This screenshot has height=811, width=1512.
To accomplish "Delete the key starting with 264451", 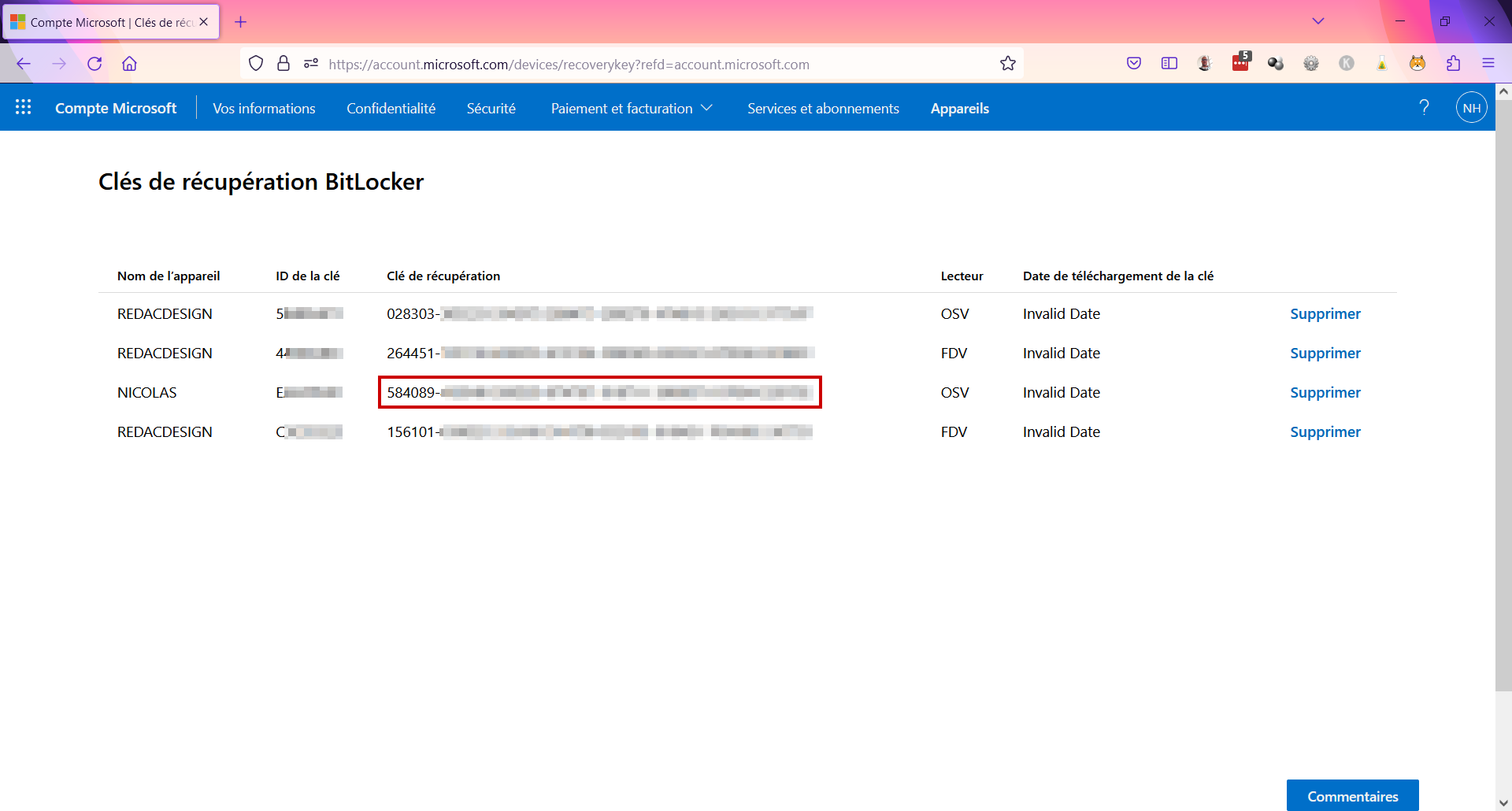I will coord(1325,353).
